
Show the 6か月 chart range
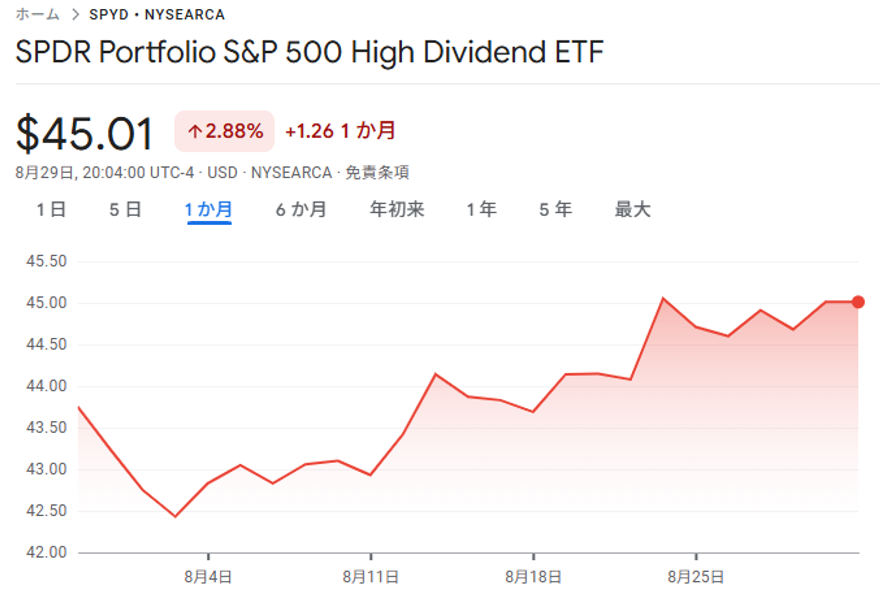(x=301, y=210)
